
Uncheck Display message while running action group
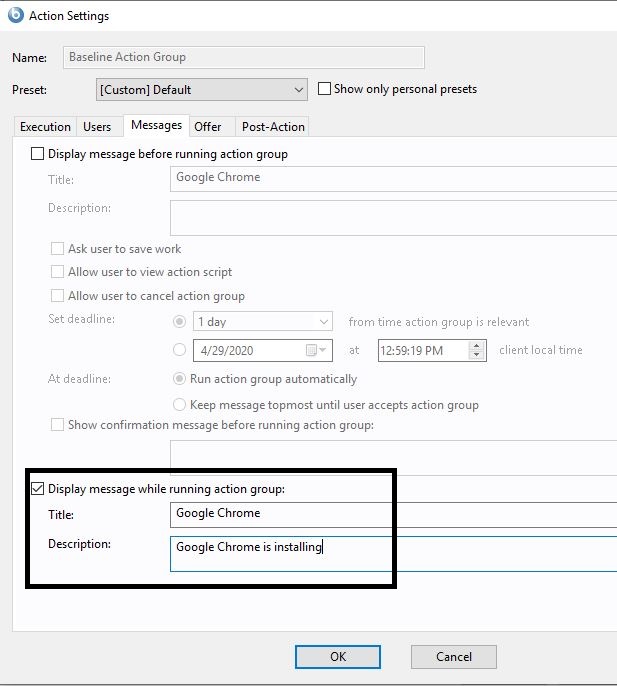coord(38,488)
